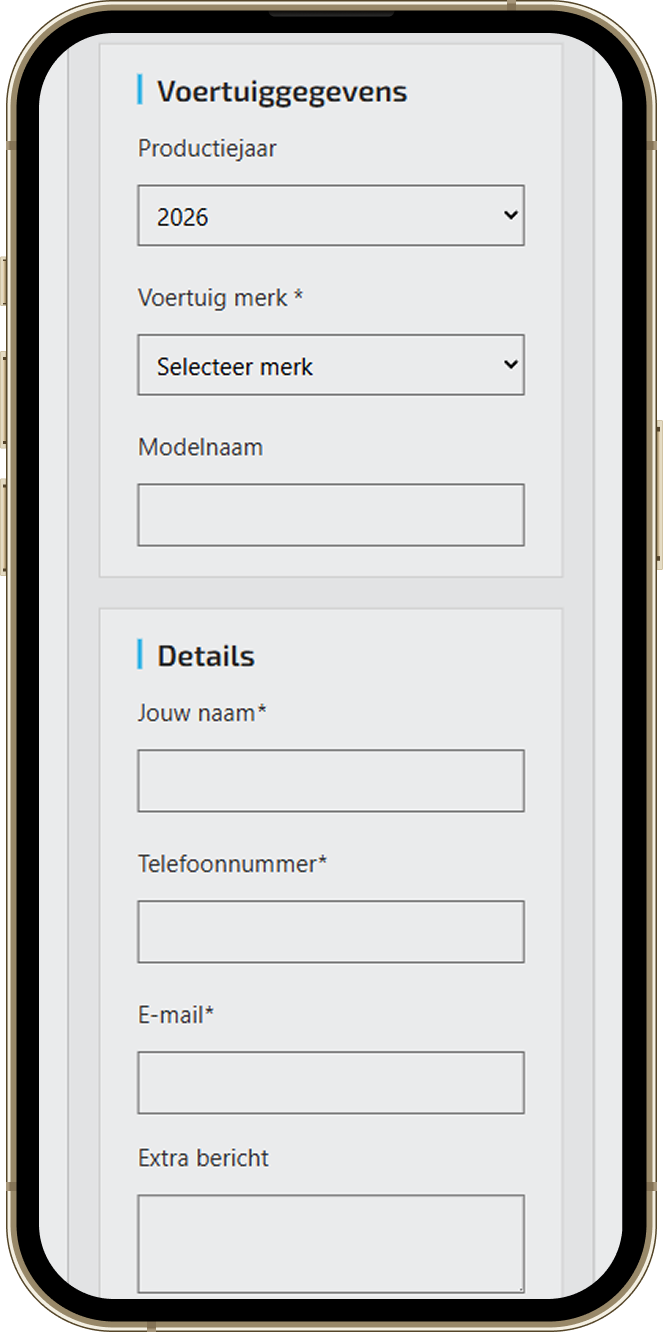Focus the Telefoonnummer input box
The image size is (663, 1332).
coord(330,931)
